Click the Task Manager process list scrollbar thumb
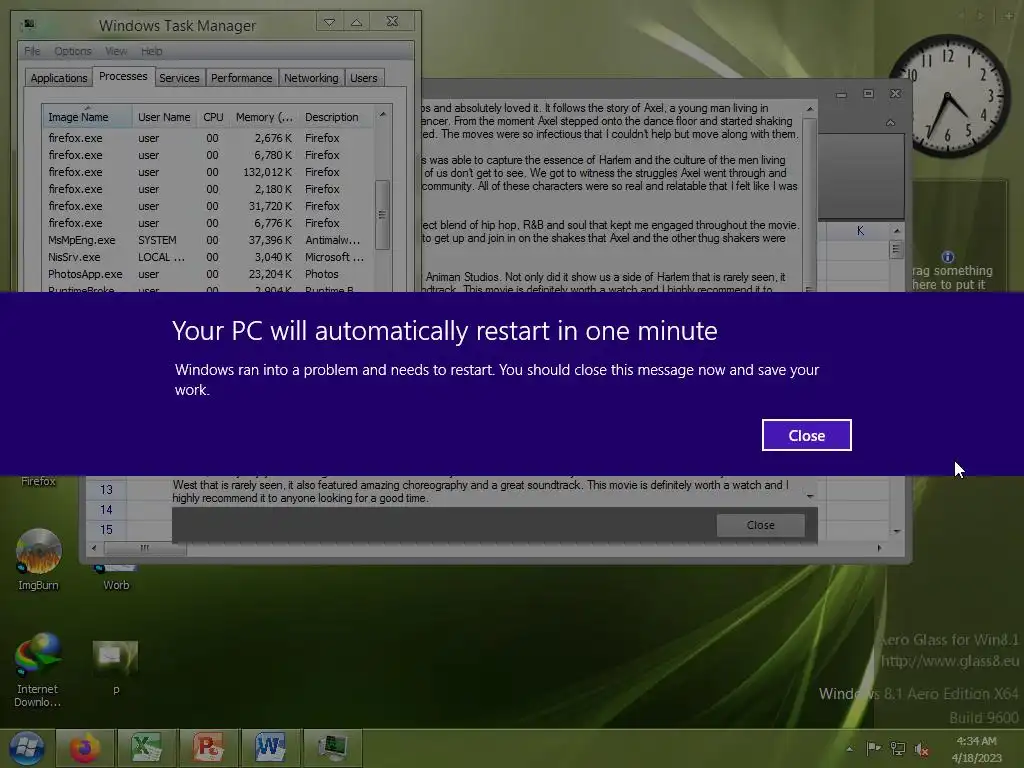 pos(383,214)
